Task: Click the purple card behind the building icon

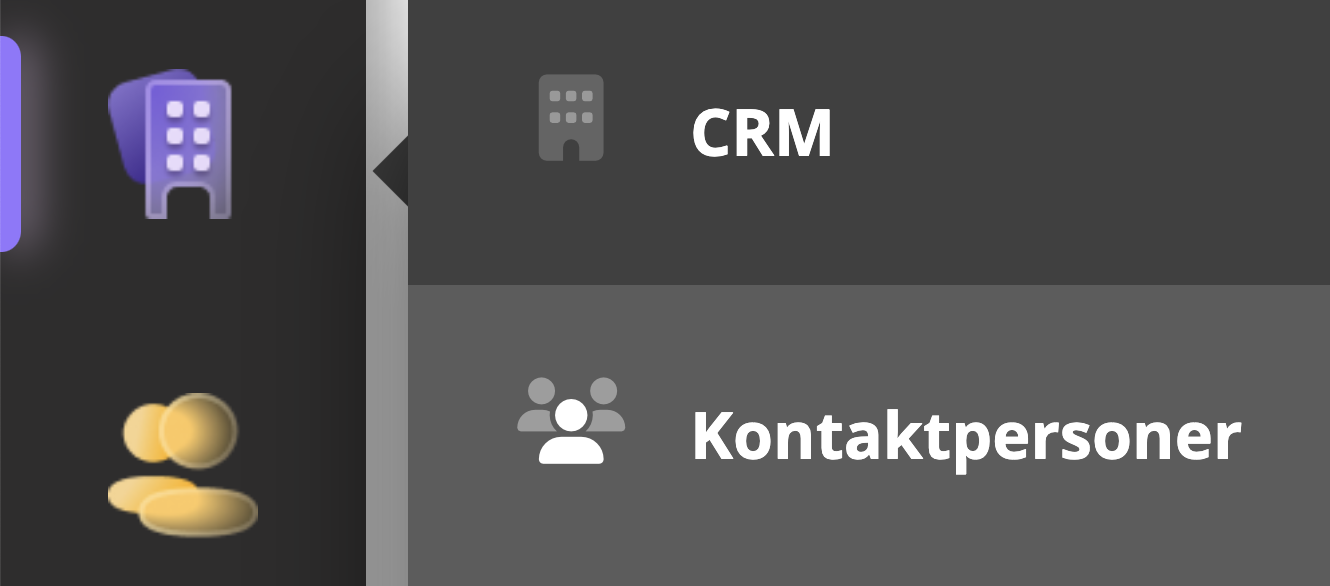Action: (127, 130)
